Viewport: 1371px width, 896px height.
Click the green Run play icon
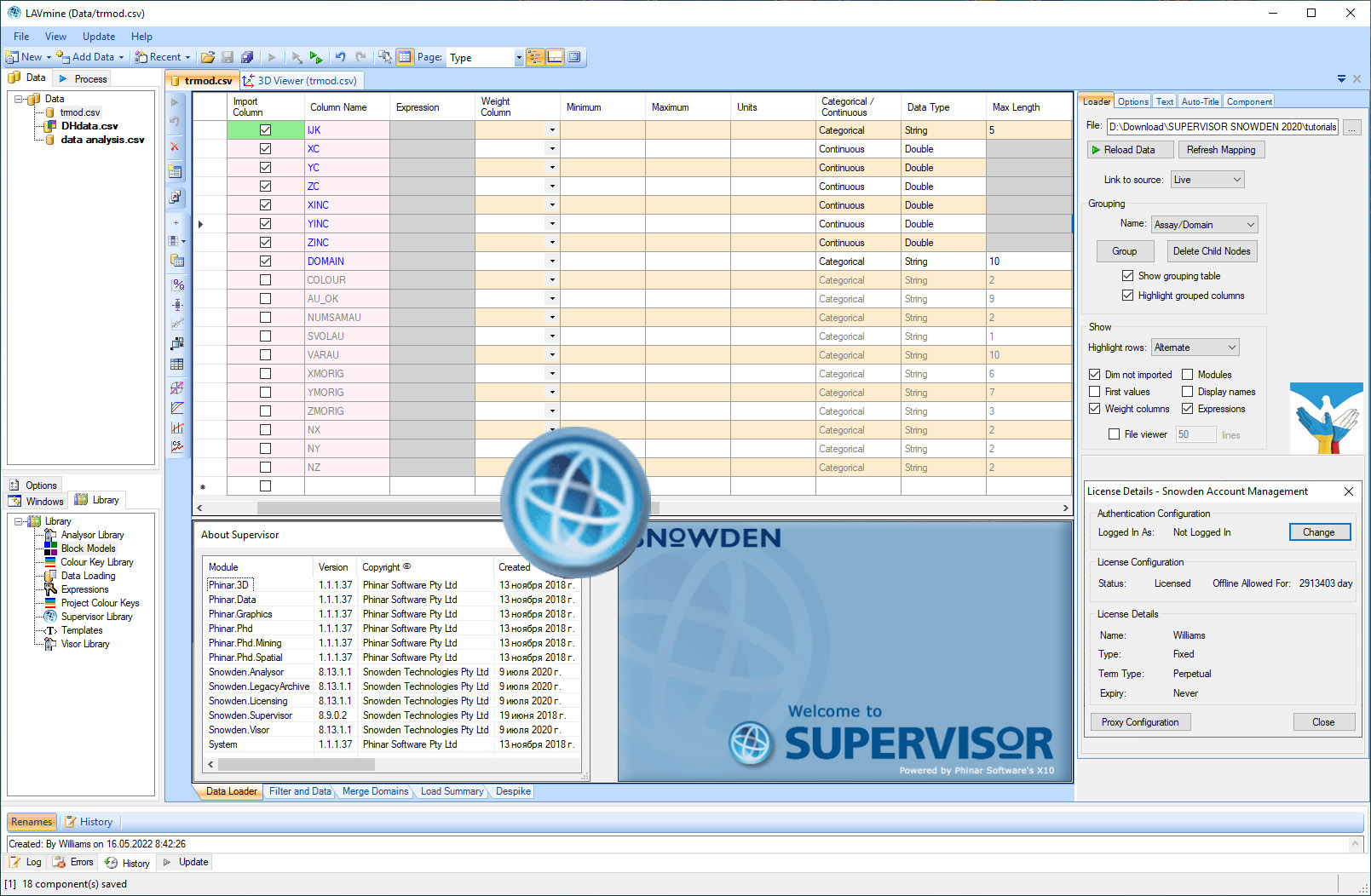coord(316,57)
